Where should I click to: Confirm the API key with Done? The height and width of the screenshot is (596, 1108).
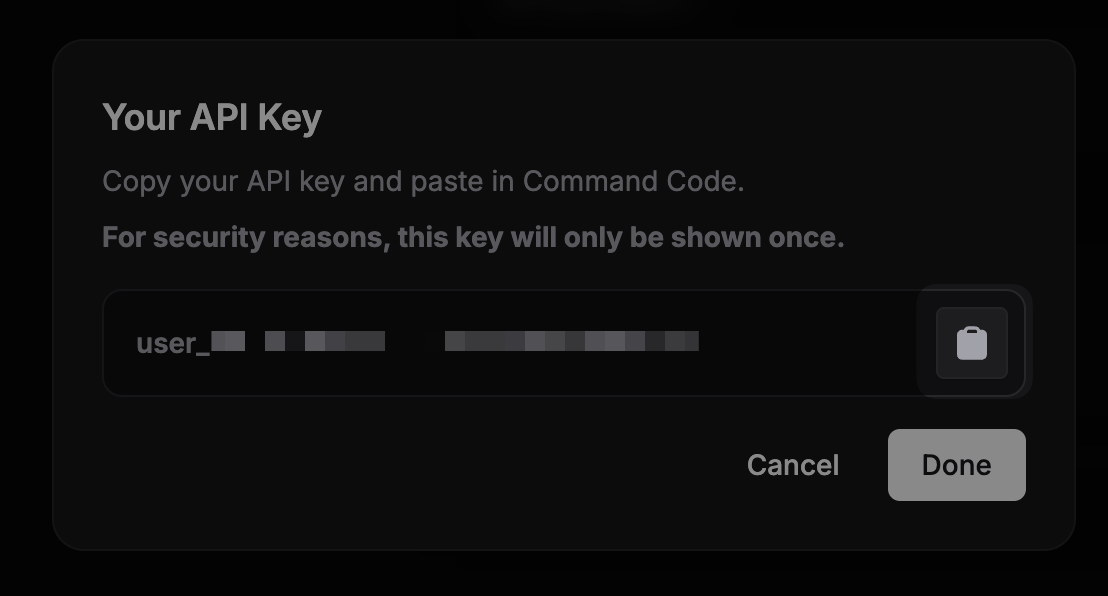point(955,464)
